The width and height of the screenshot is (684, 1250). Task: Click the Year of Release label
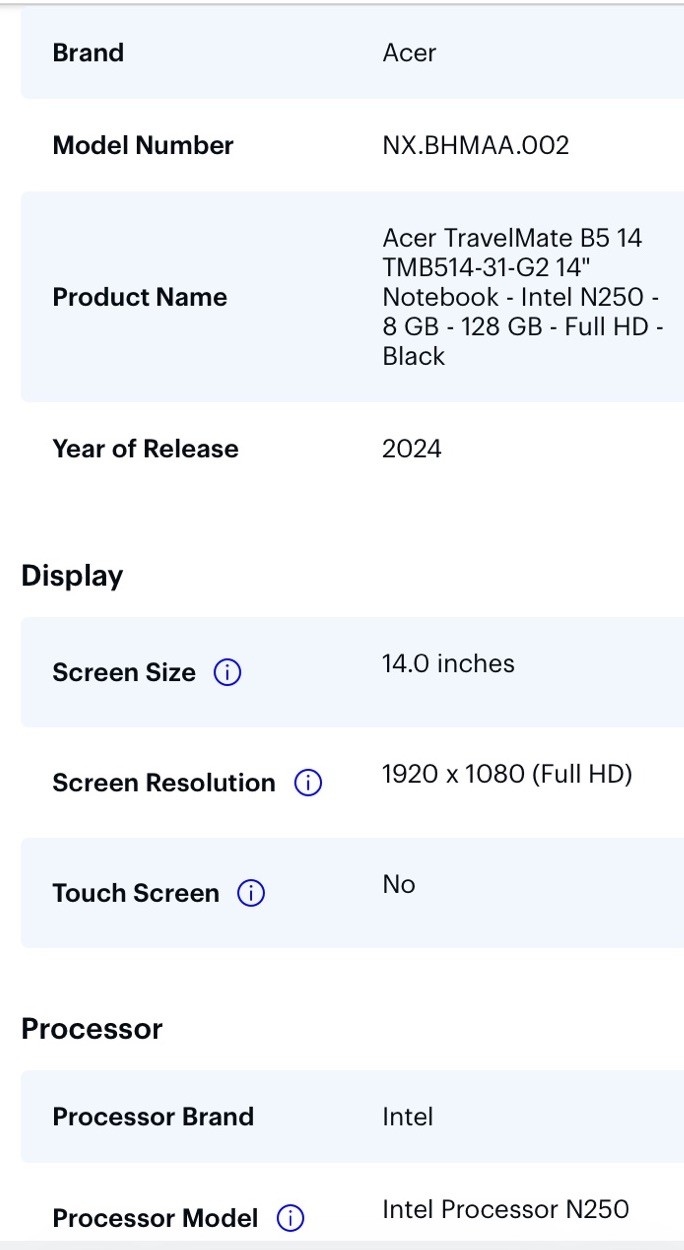(x=145, y=449)
